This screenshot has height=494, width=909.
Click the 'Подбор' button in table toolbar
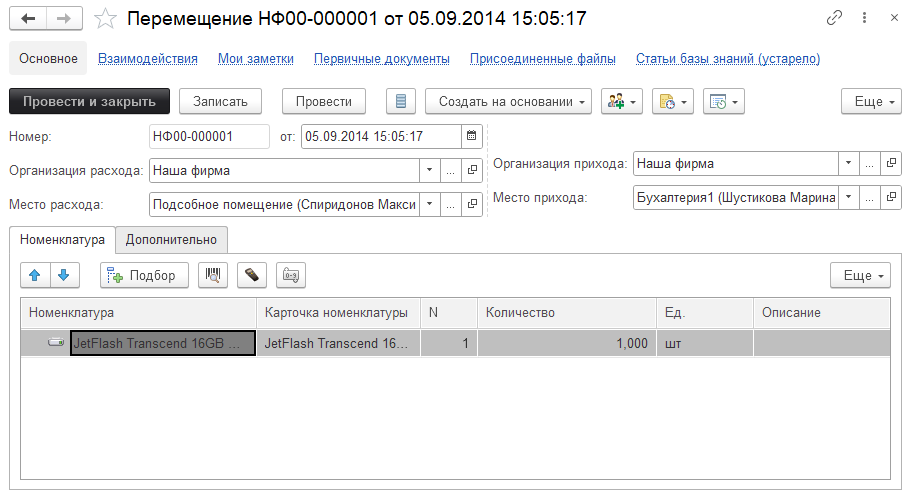point(144,276)
